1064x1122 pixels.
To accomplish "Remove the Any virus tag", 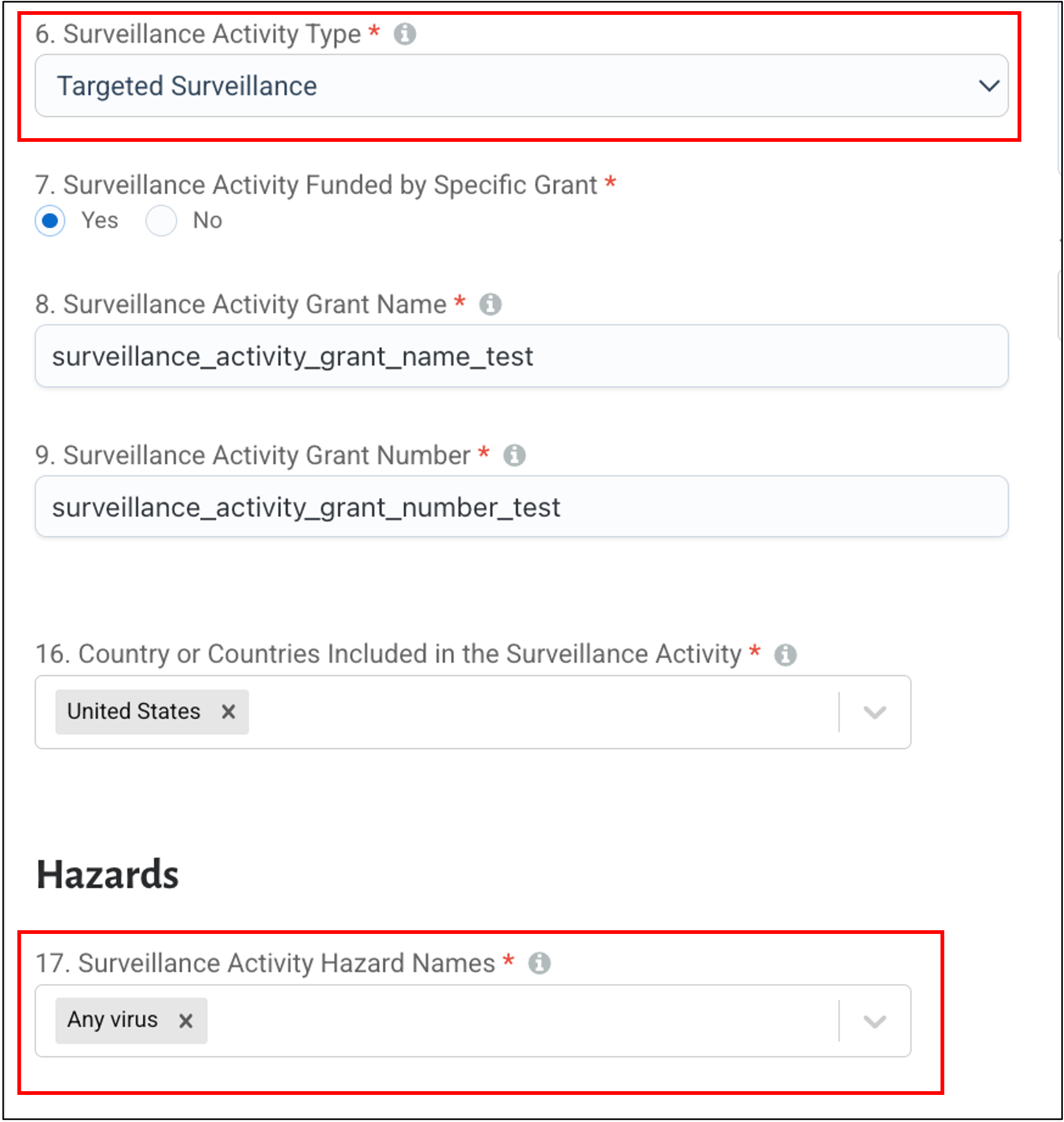I will click(186, 1021).
